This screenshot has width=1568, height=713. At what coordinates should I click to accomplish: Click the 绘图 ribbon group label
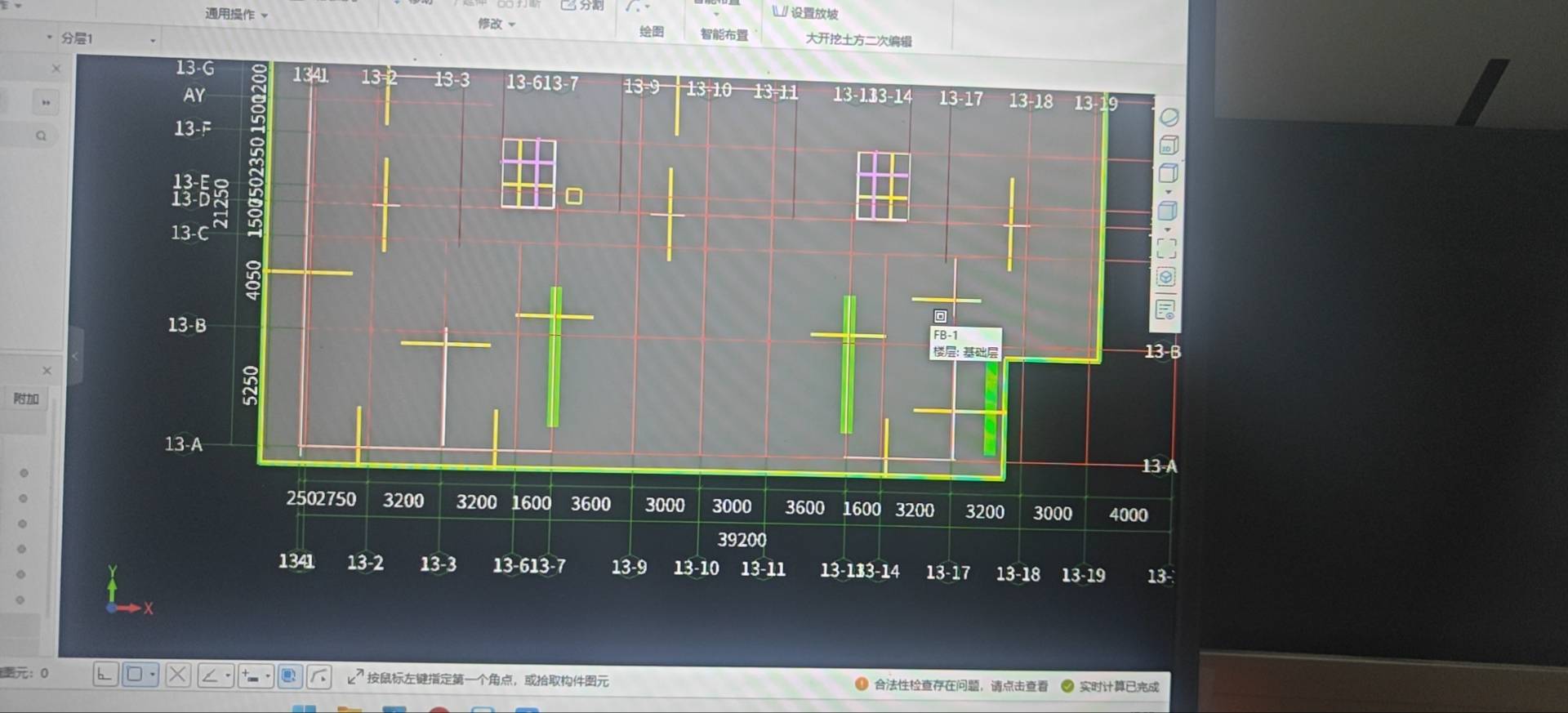click(652, 32)
